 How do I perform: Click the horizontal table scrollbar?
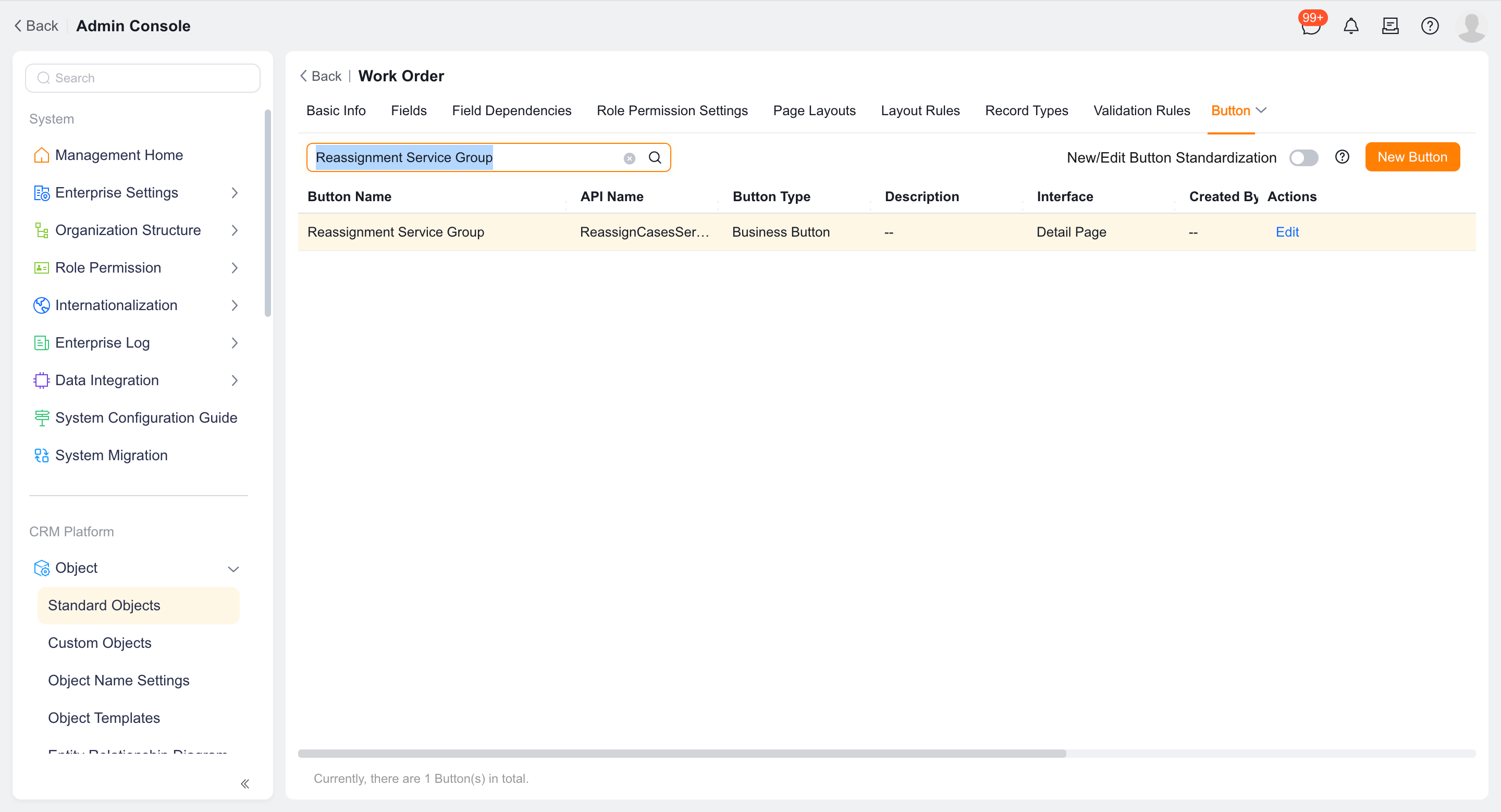coord(682,753)
